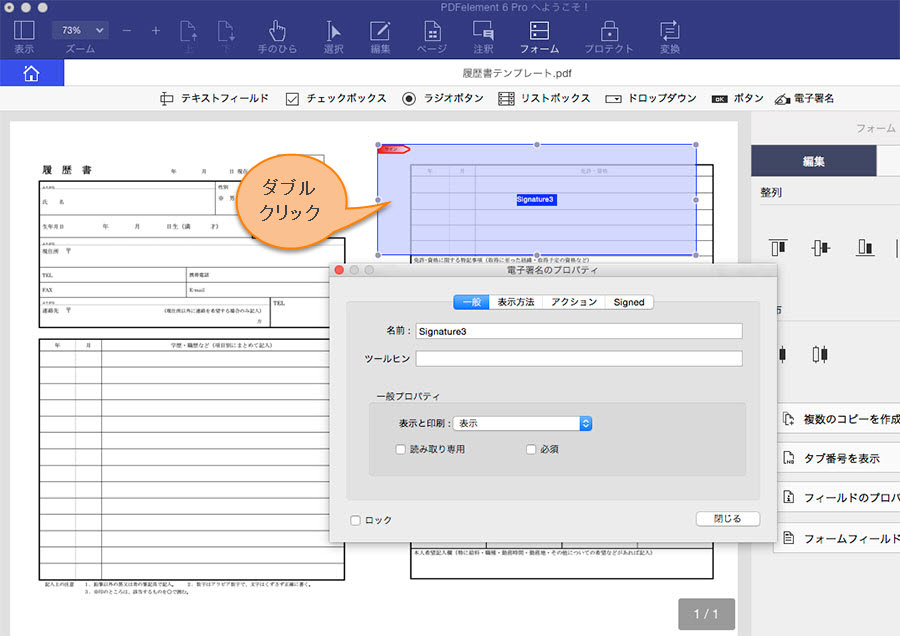Screen dimensions: 900x636
Task: Switch to 履歴書テンプレート.pdf document tab
Action: point(517,73)
